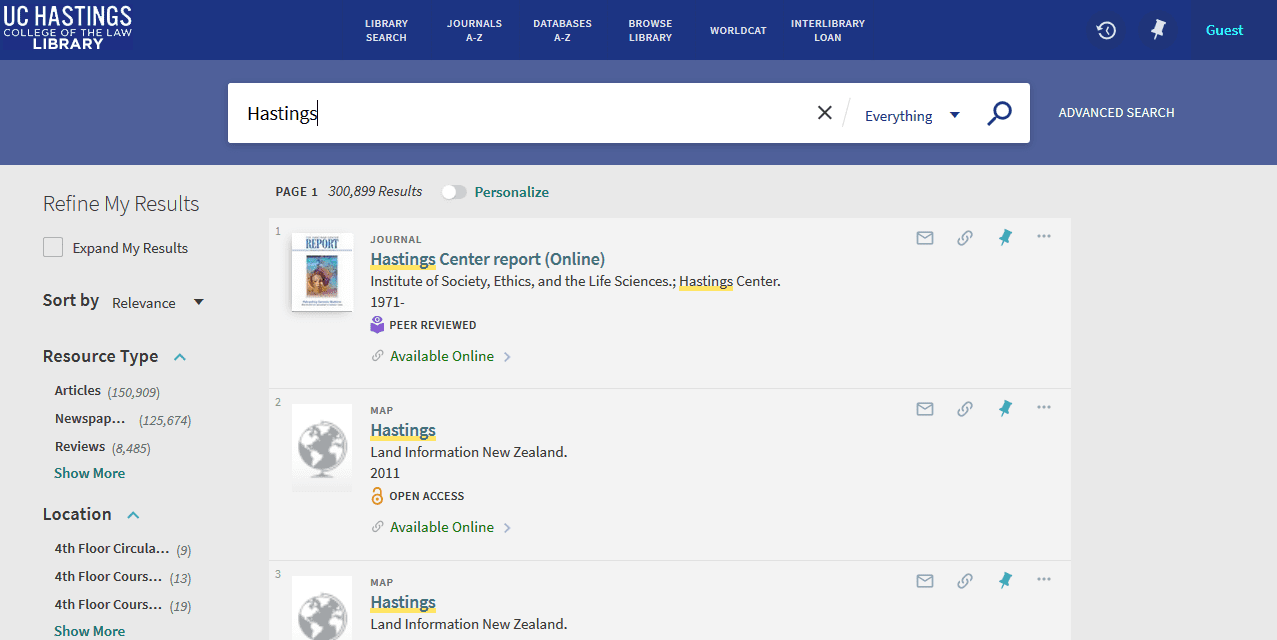Open the Sort by Relevance dropdown
This screenshot has width=1277, height=640.
click(157, 303)
